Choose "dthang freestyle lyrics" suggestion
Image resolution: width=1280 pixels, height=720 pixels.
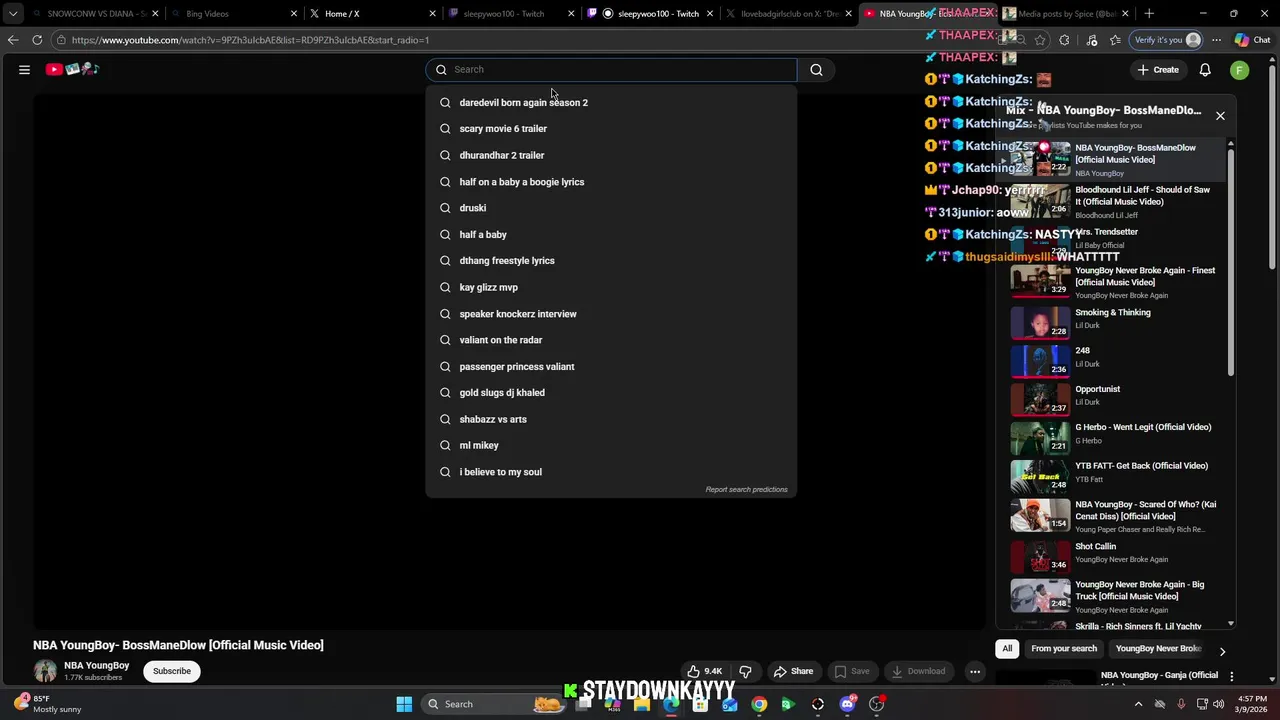click(x=611, y=261)
